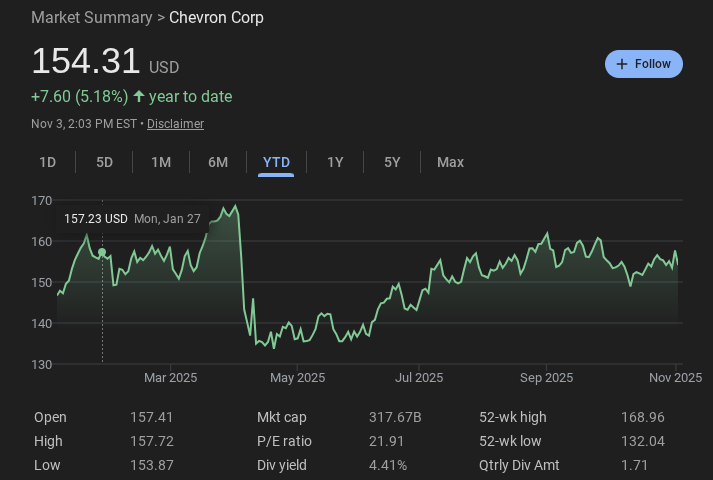Show the Max range chart
The image size is (713, 480).
tap(450, 162)
